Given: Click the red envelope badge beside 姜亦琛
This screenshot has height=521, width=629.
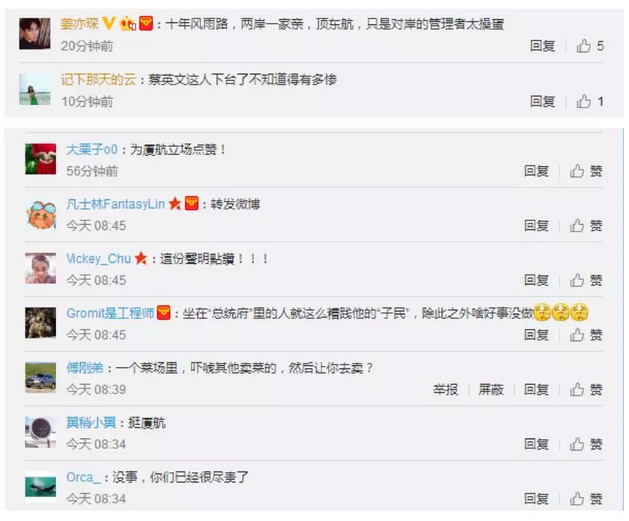Looking at the screenshot, I should point(146,24).
